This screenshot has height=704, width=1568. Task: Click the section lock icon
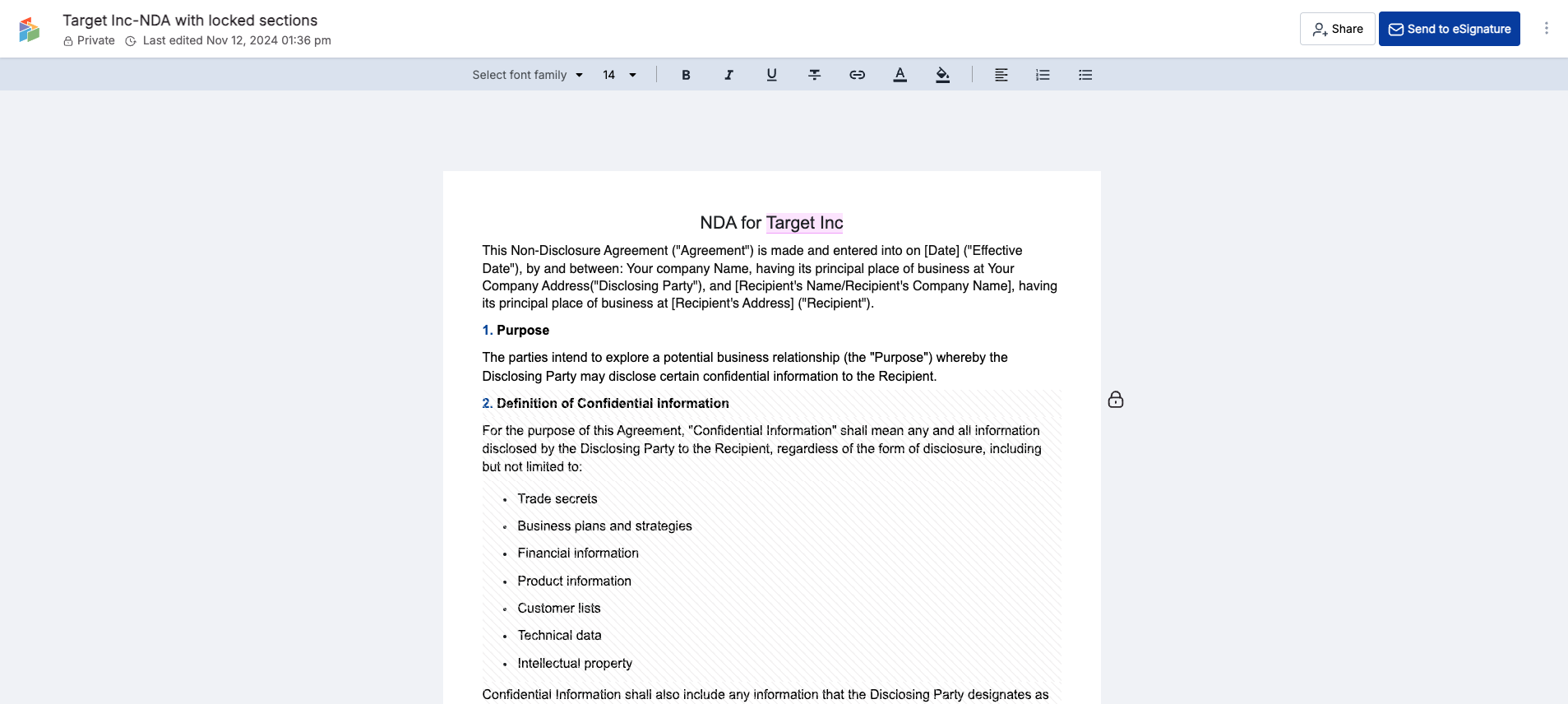pyautogui.click(x=1116, y=400)
